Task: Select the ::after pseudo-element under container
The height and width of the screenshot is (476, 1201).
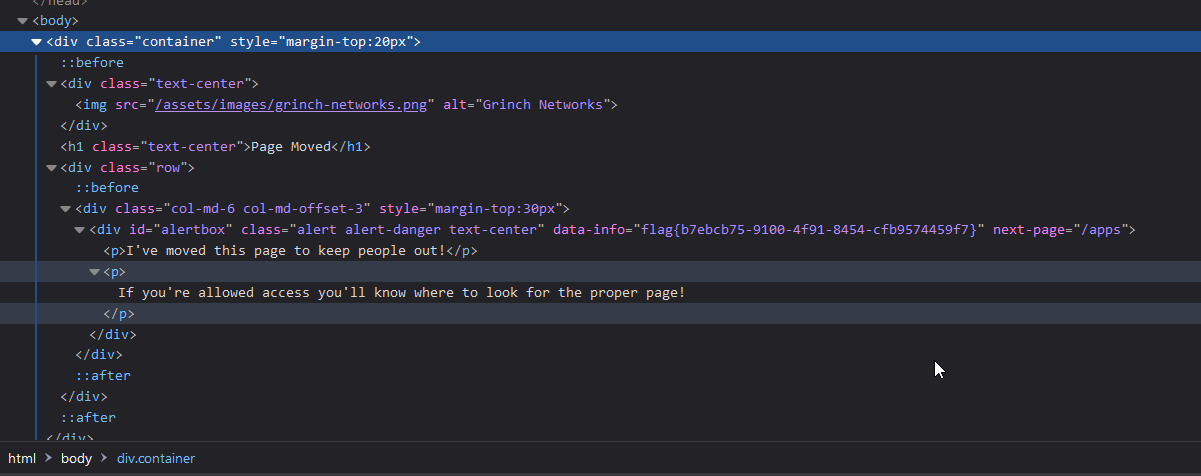Action: (88, 418)
